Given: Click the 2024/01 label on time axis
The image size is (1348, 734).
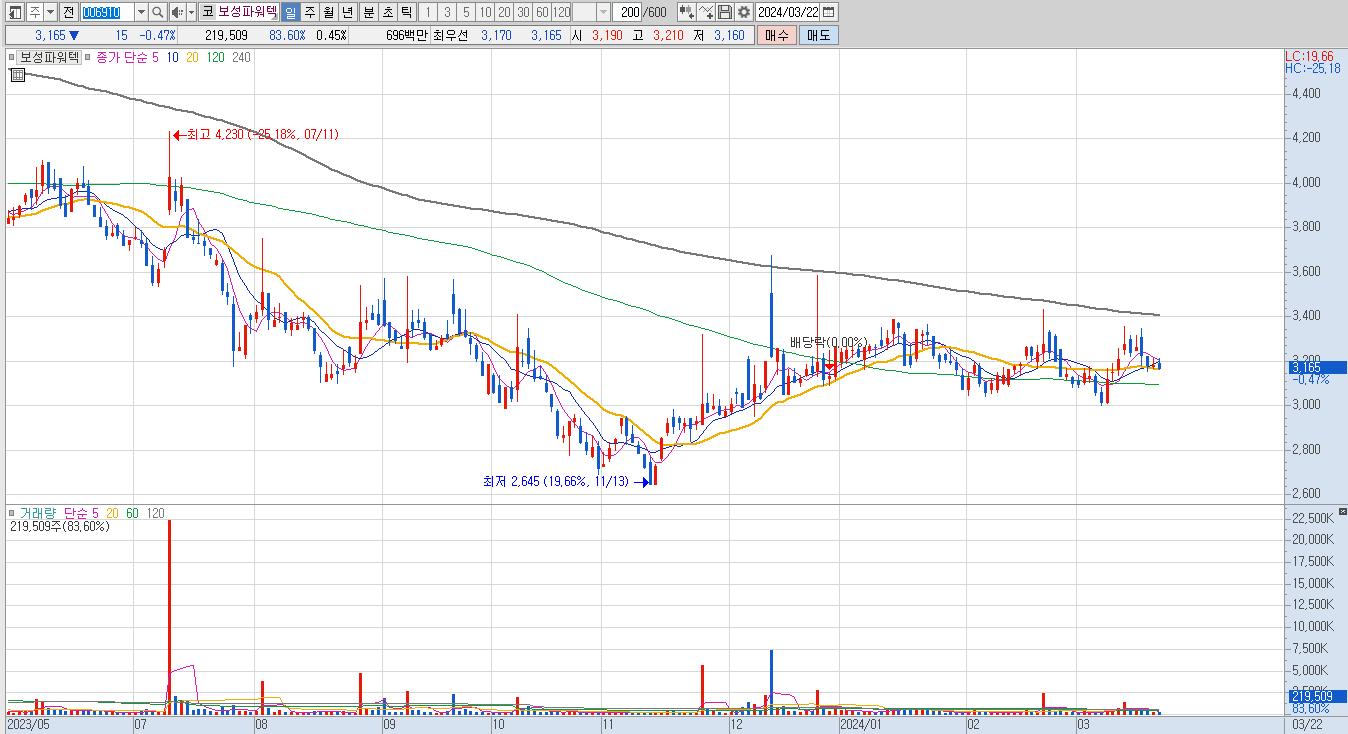Looking at the screenshot, I should [860, 723].
